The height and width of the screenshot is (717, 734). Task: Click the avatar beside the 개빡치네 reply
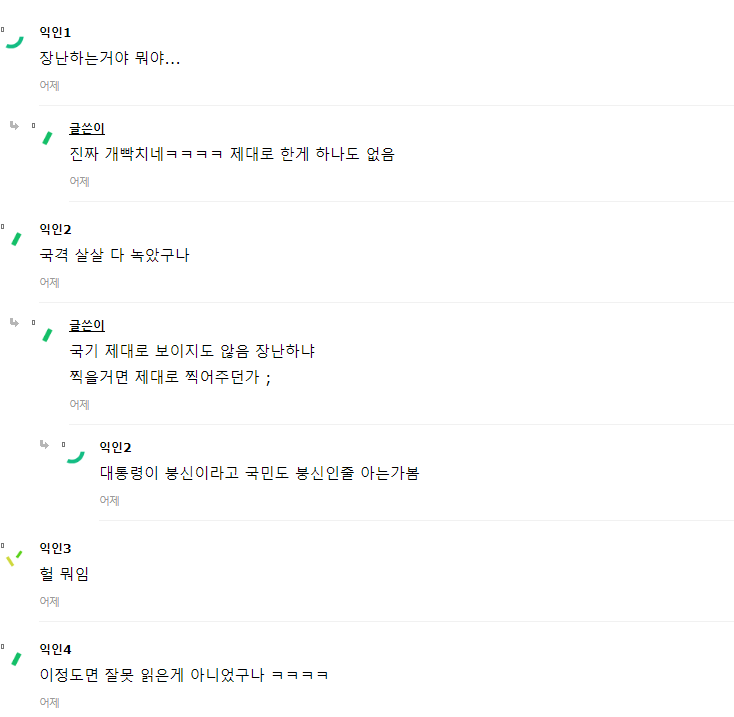click(45, 136)
